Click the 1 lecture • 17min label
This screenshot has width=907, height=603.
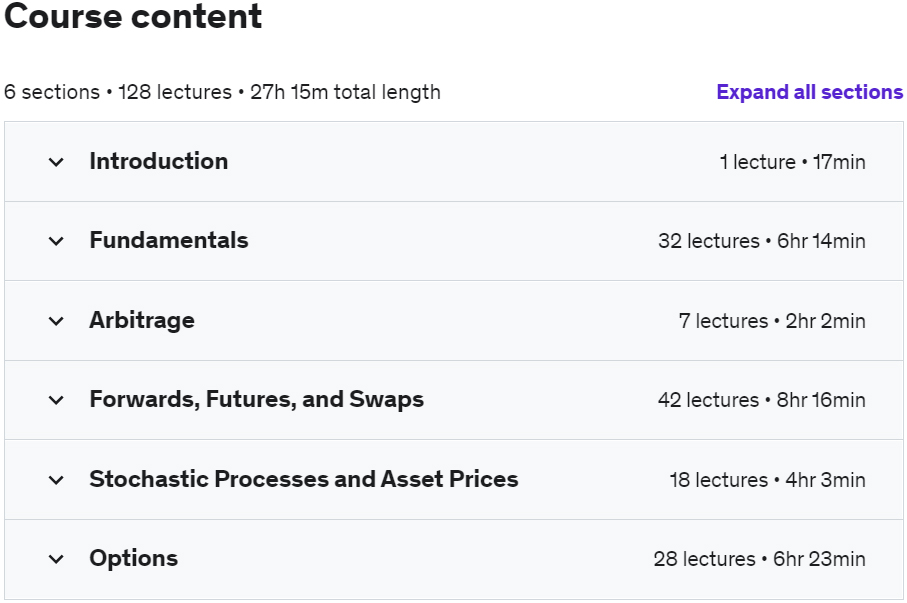point(792,162)
